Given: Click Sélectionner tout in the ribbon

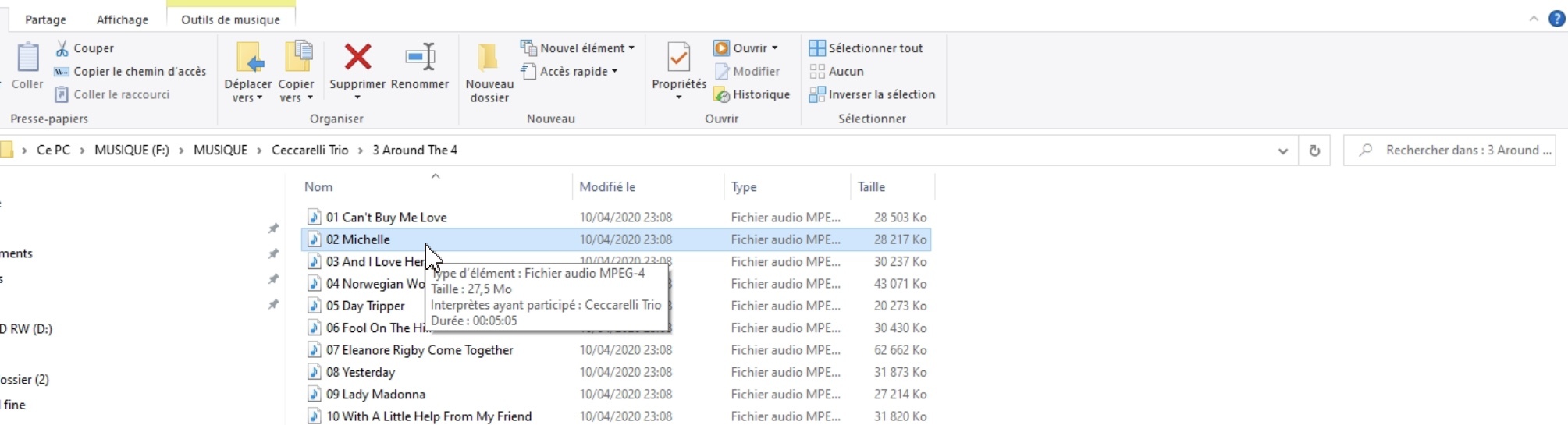Looking at the screenshot, I should coord(866,48).
